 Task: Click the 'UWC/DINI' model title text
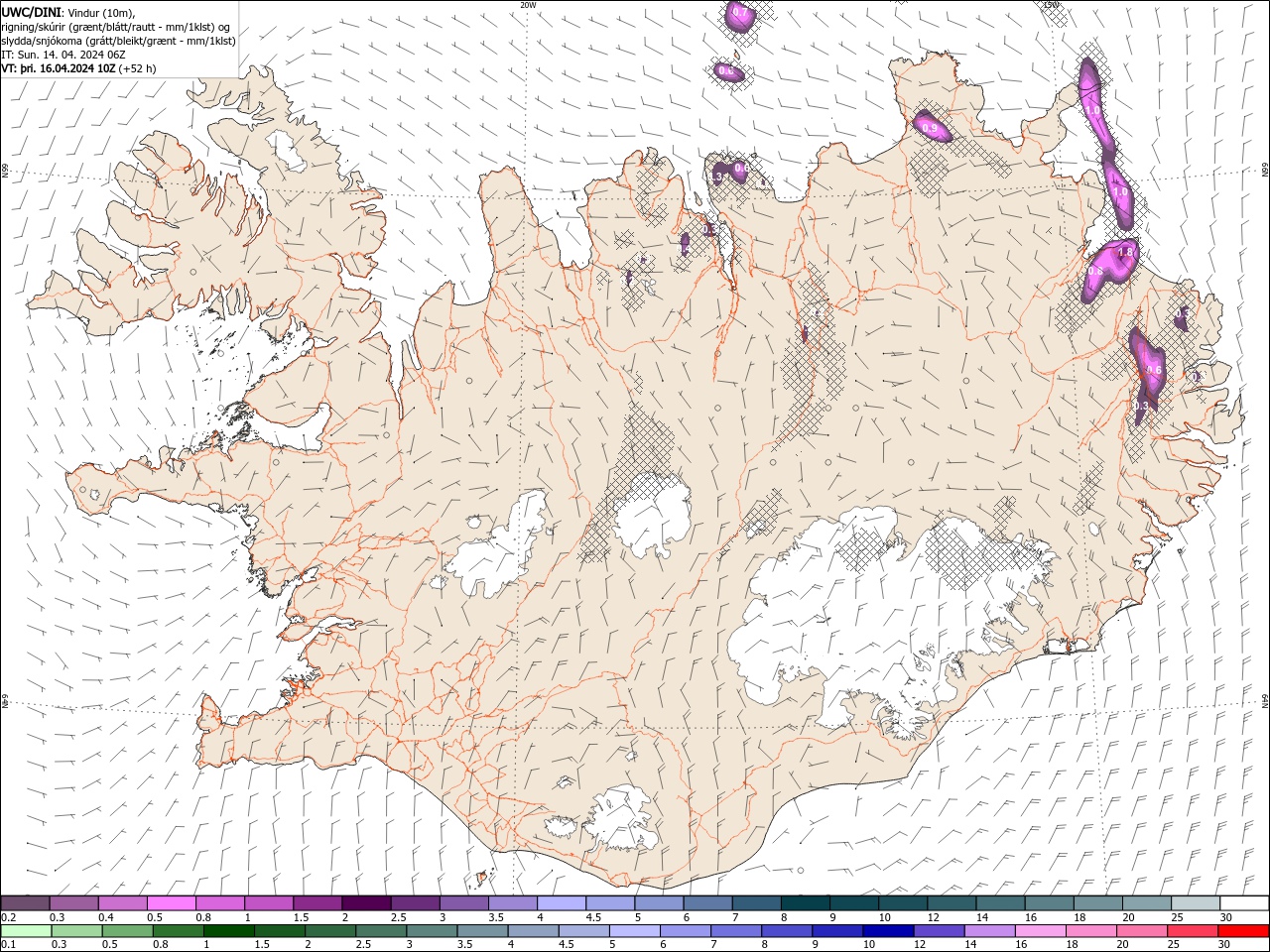(31, 12)
